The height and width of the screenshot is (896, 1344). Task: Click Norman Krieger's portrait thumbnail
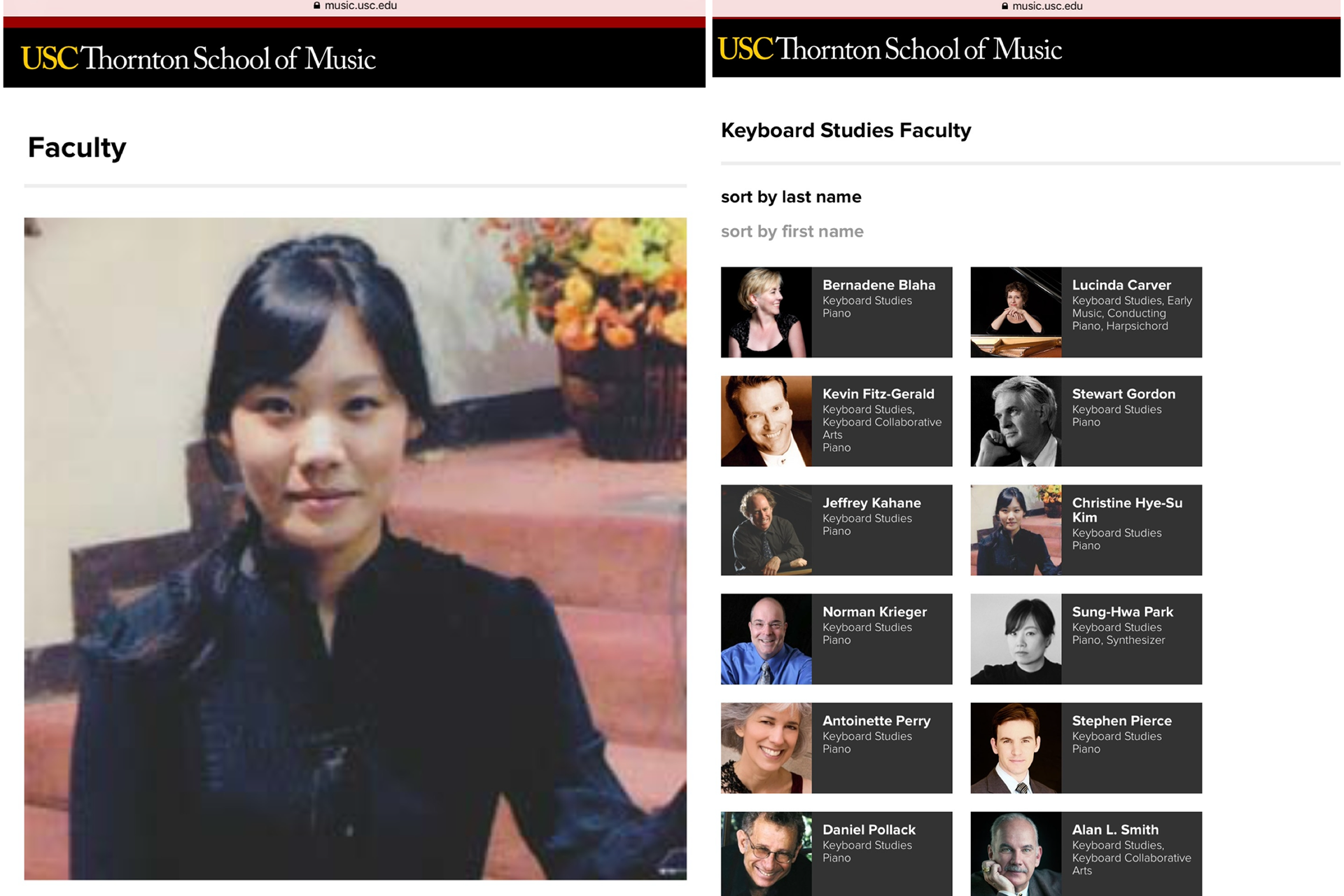[x=766, y=639]
